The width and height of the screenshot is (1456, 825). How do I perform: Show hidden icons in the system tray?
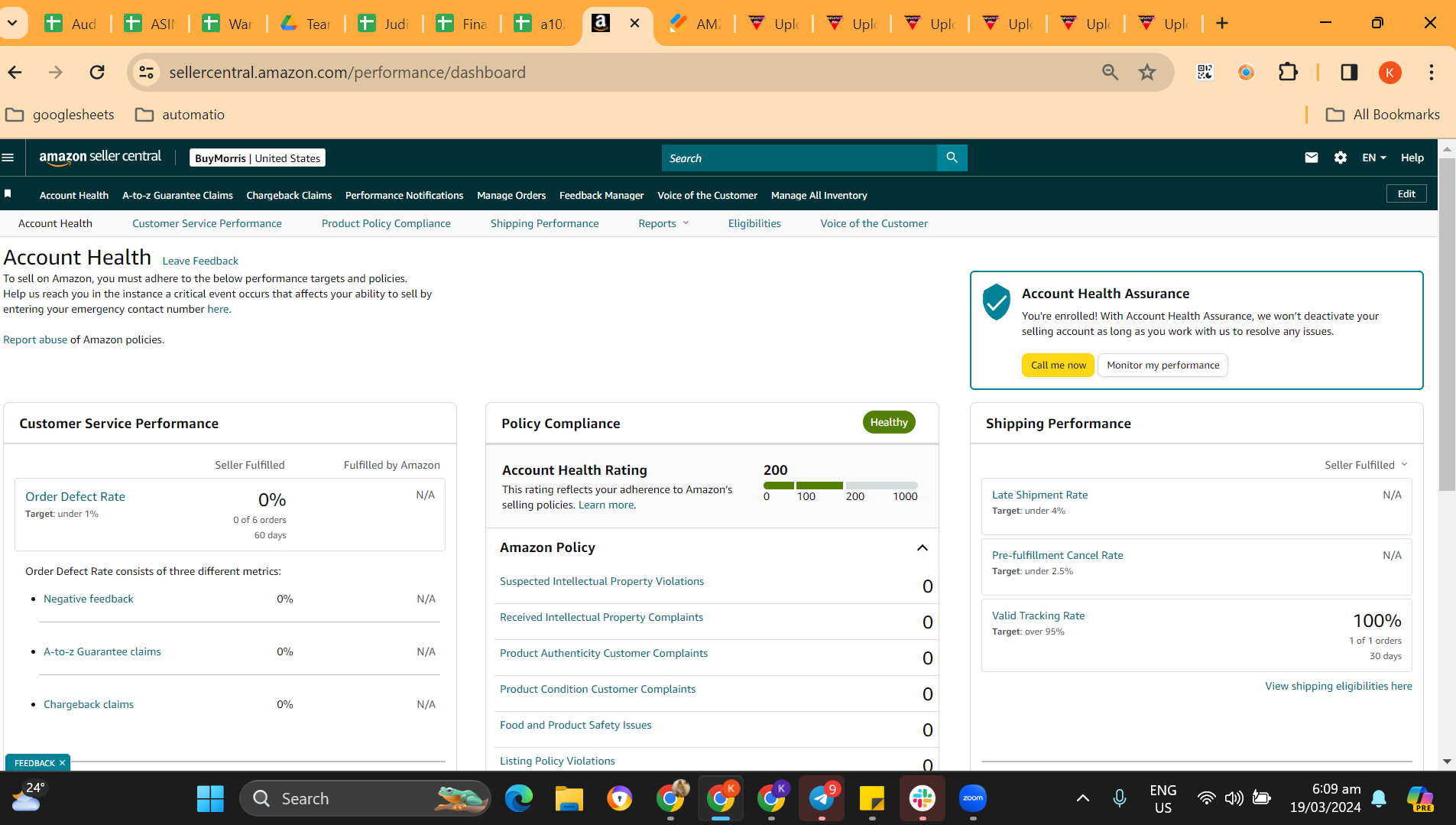click(1083, 798)
